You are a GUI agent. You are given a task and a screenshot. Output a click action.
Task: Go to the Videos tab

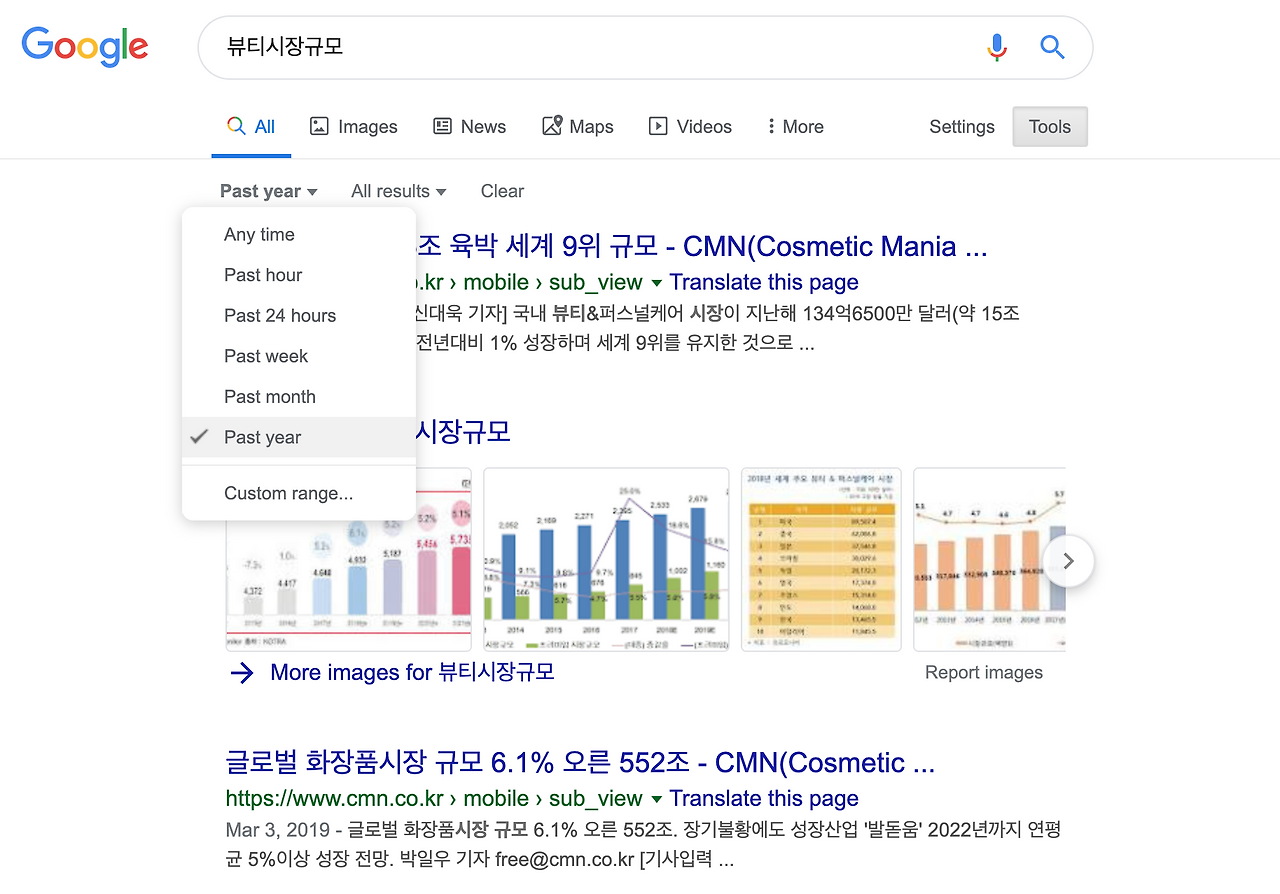(690, 127)
